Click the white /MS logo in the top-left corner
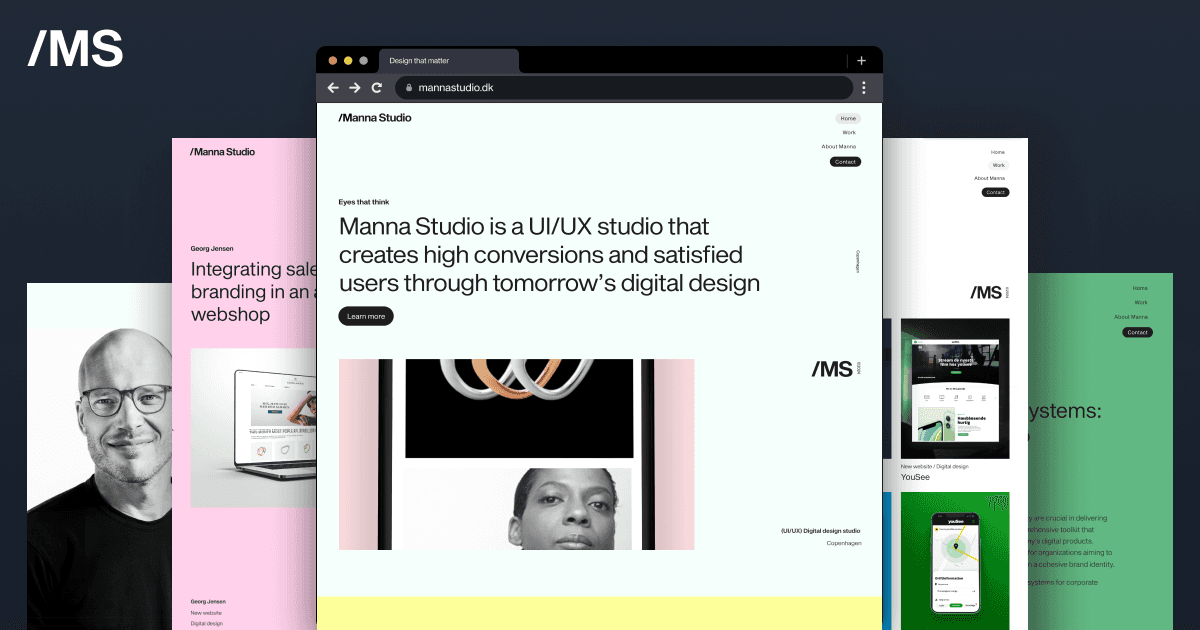 pos(75,48)
